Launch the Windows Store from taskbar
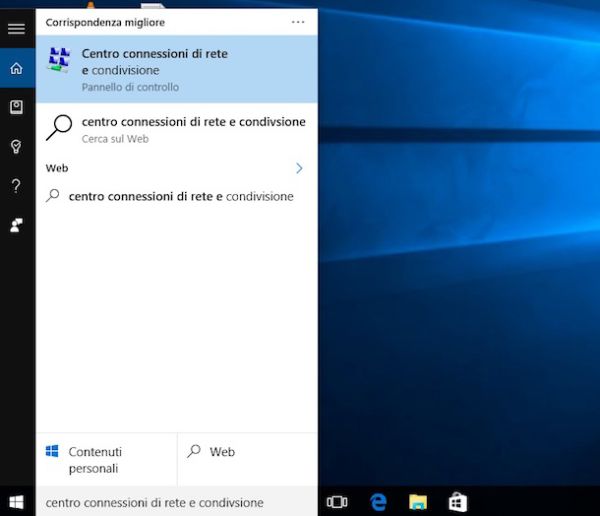The height and width of the screenshot is (516, 600). [457, 501]
